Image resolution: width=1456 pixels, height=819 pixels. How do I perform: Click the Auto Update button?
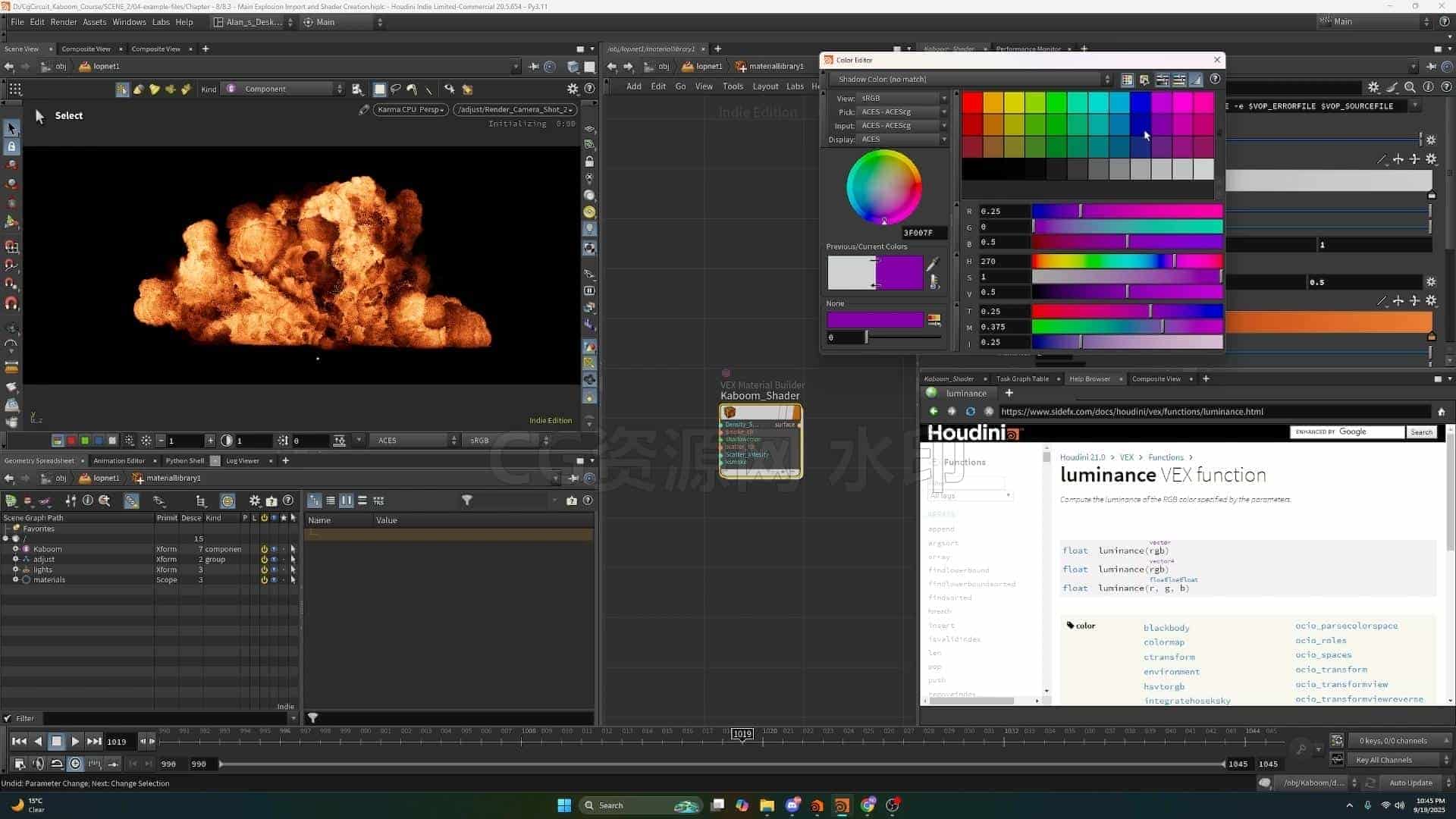pyautogui.click(x=1410, y=783)
